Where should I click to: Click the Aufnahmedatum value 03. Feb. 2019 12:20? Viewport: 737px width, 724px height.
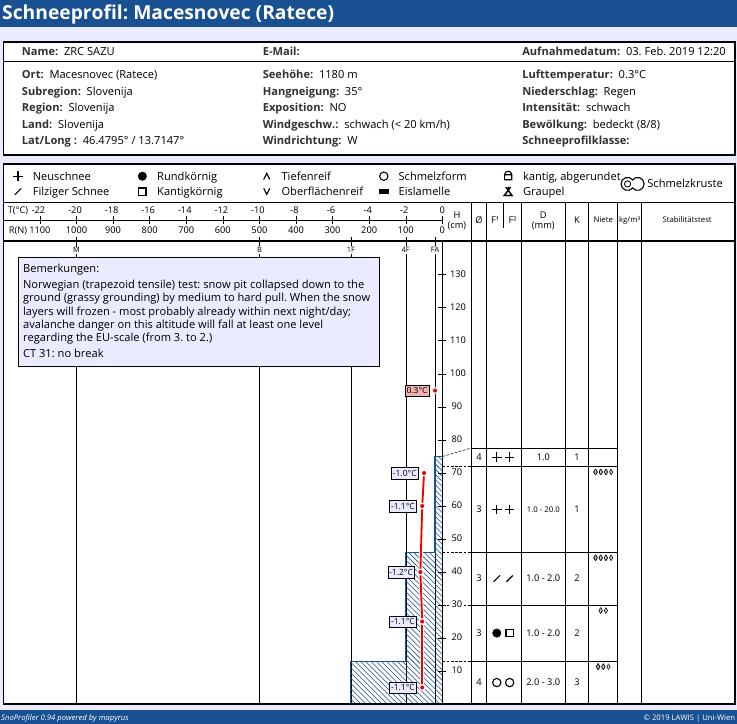pos(675,51)
